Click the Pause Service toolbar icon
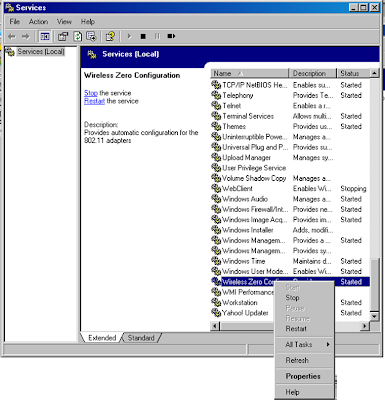This screenshot has width=385, height=400. click(157, 36)
